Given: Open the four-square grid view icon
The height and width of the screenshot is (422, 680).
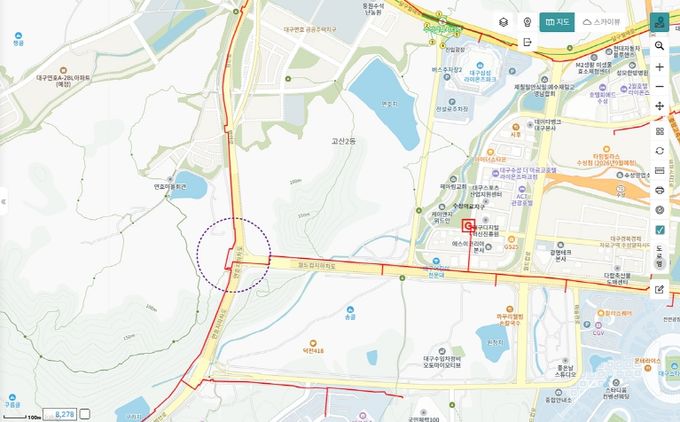Looking at the screenshot, I should click(x=660, y=131).
